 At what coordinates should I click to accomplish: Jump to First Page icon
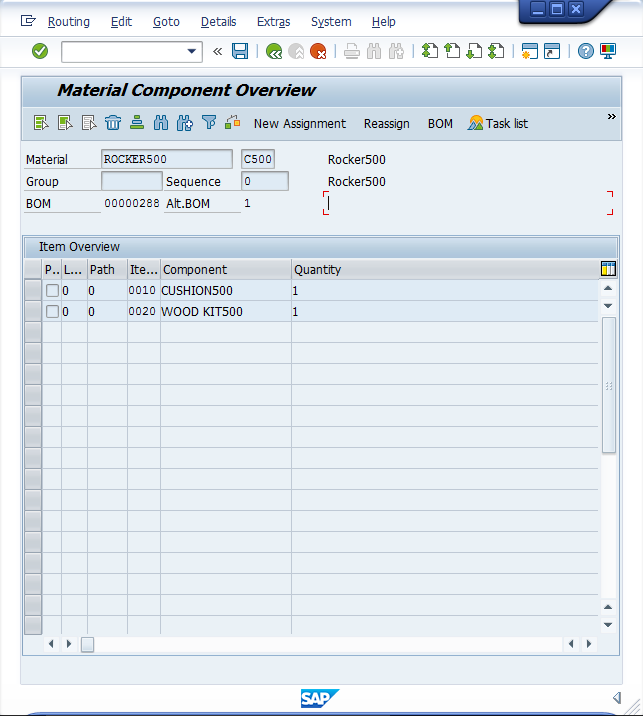(x=430, y=51)
